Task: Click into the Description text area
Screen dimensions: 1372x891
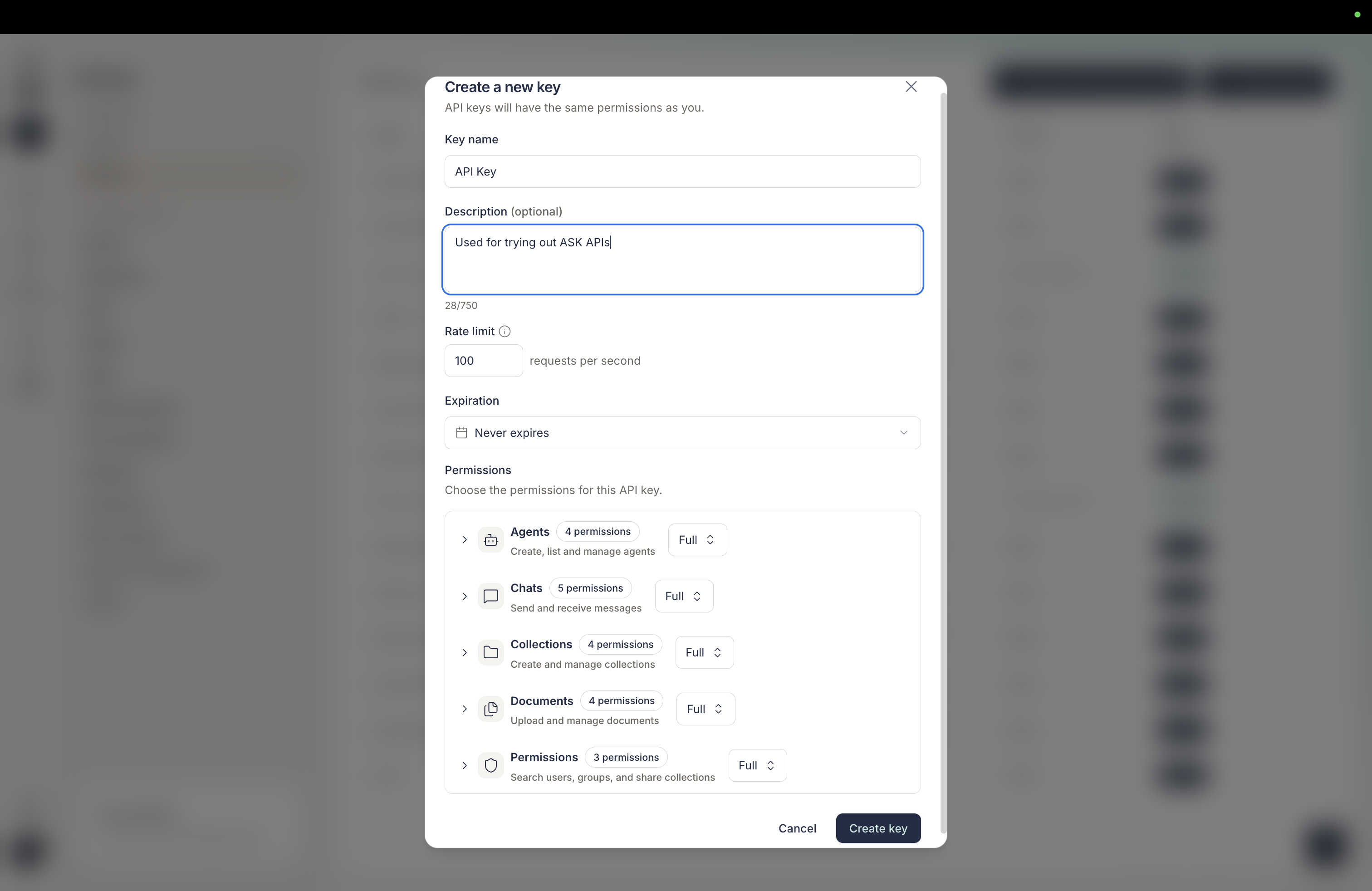Action: tap(682, 259)
